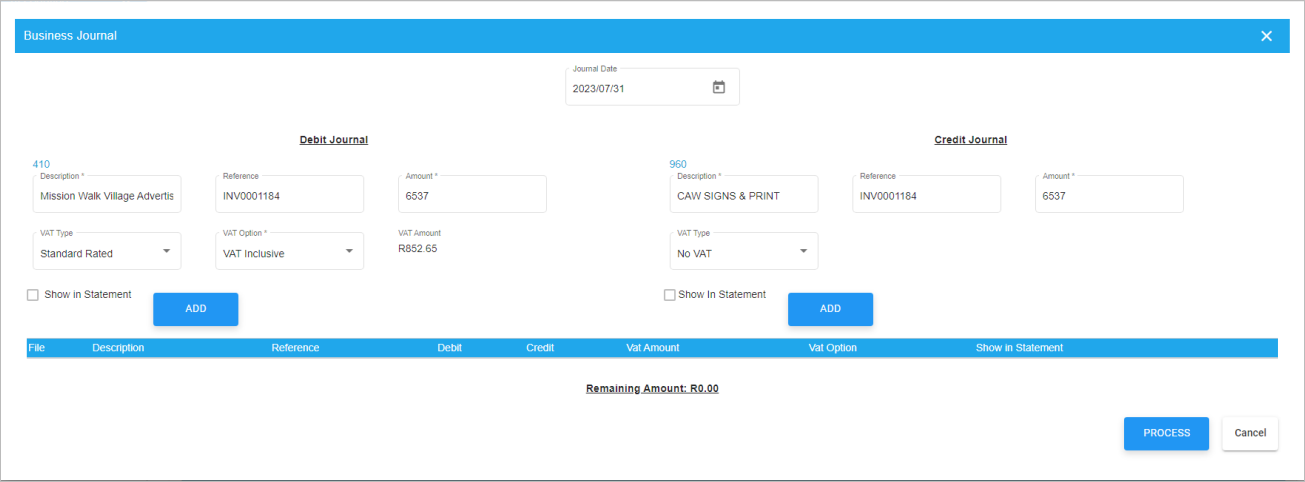Image resolution: width=1305 pixels, height=482 pixels.
Task: Focus the debit Description field
Action: (x=107, y=196)
